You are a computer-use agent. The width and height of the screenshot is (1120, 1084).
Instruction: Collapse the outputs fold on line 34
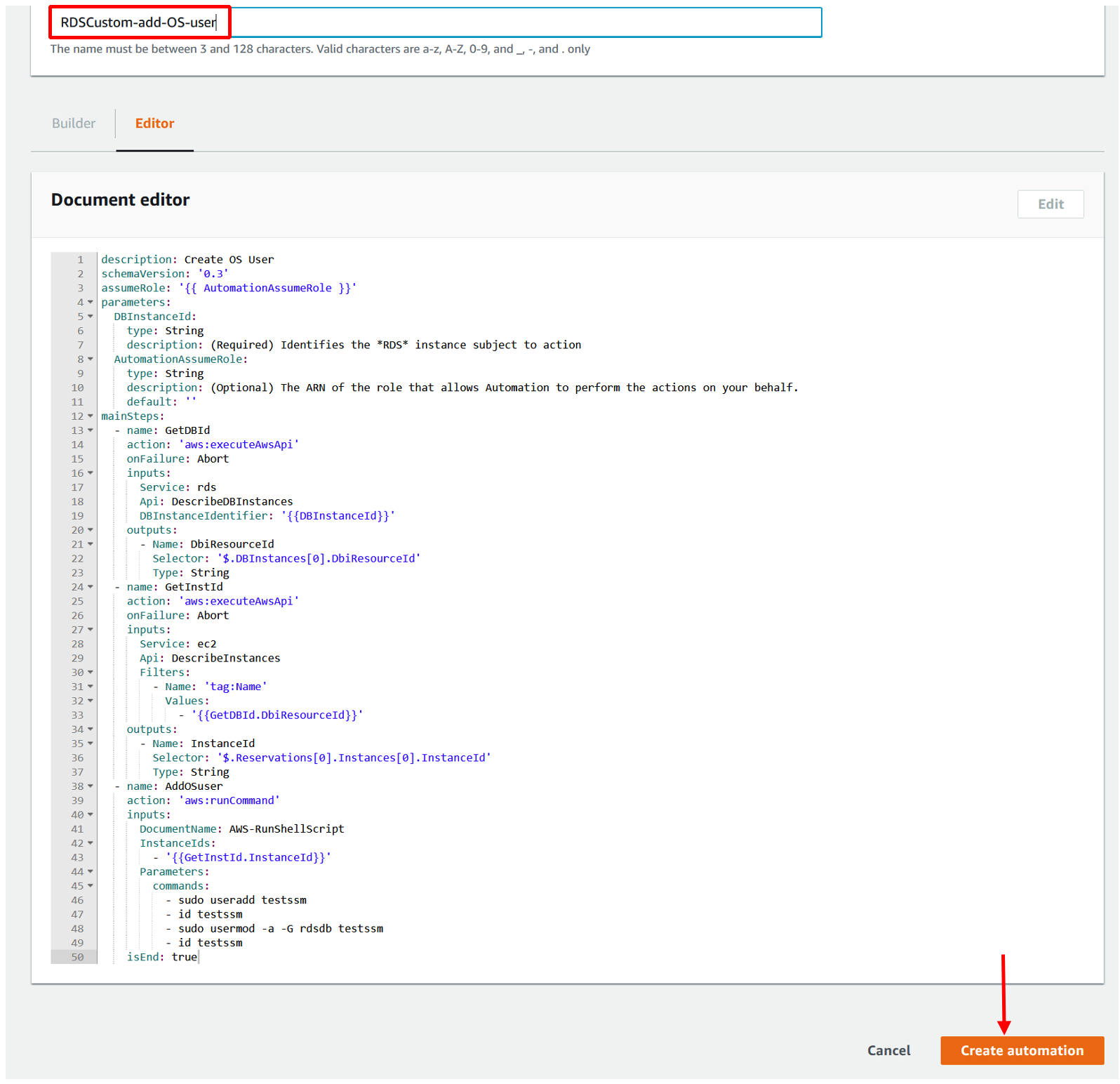[91, 729]
